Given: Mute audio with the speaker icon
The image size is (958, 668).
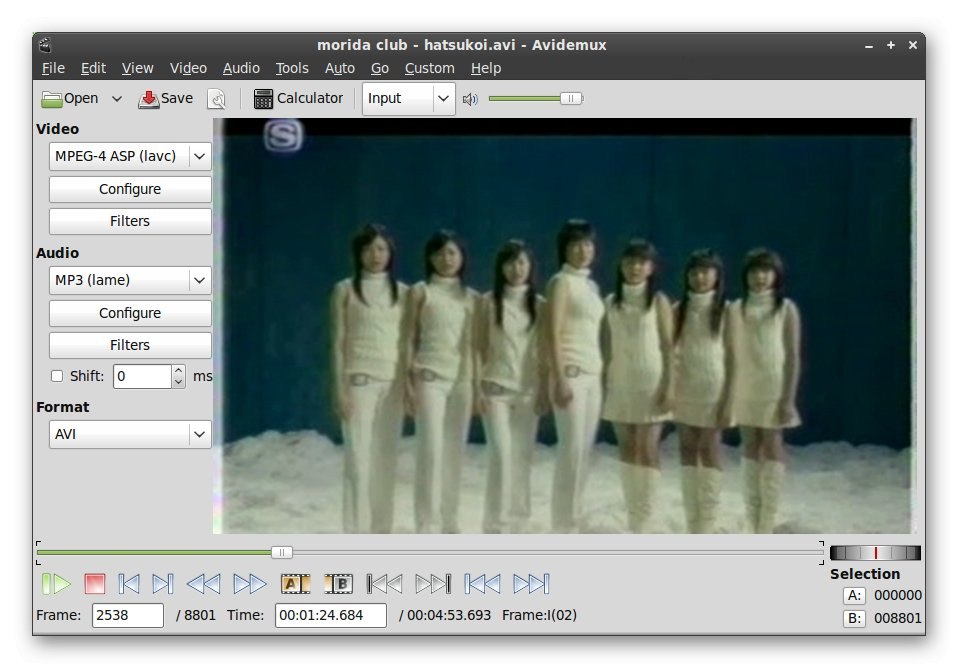Looking at the screenshot, I should pyautogui.click(x=470, y=98).
